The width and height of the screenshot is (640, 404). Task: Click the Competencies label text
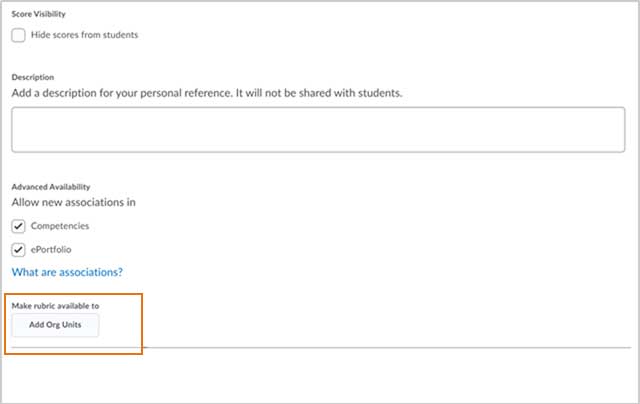60,226
